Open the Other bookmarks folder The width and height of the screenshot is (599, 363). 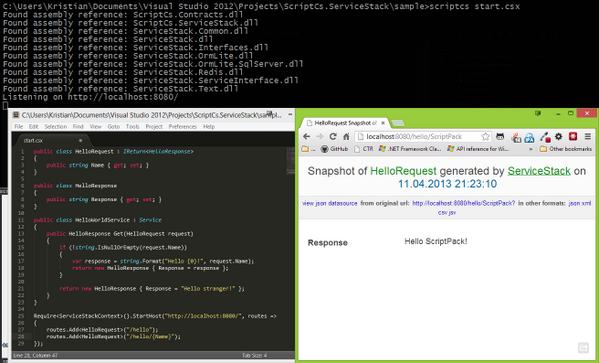click(x=566, y=149)
